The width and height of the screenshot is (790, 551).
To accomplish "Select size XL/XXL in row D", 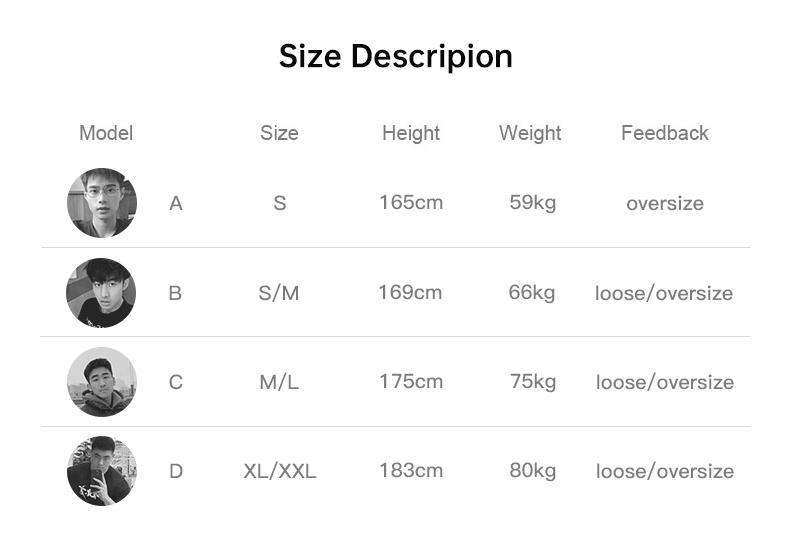I will pyautogui.click(x=279, y=471).
